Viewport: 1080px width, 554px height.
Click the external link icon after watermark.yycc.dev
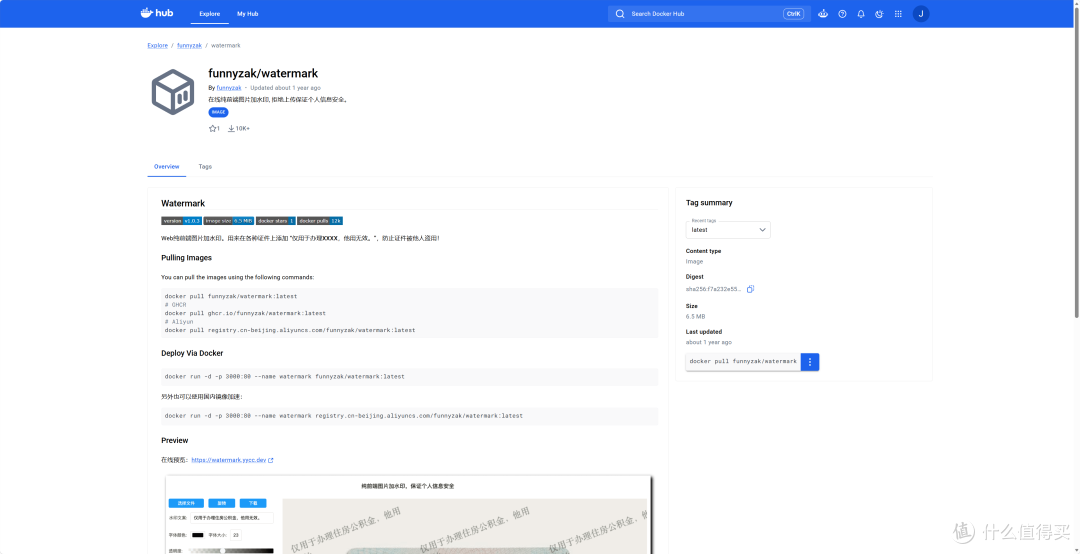(271, 460)
